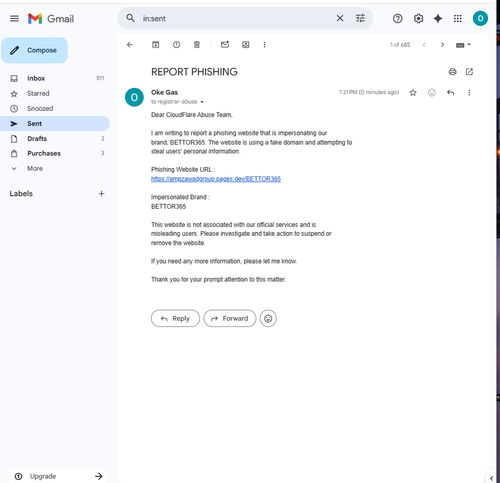
Task: Show search options filter icon
Action: pyautogui.click(x=360, y=18)
